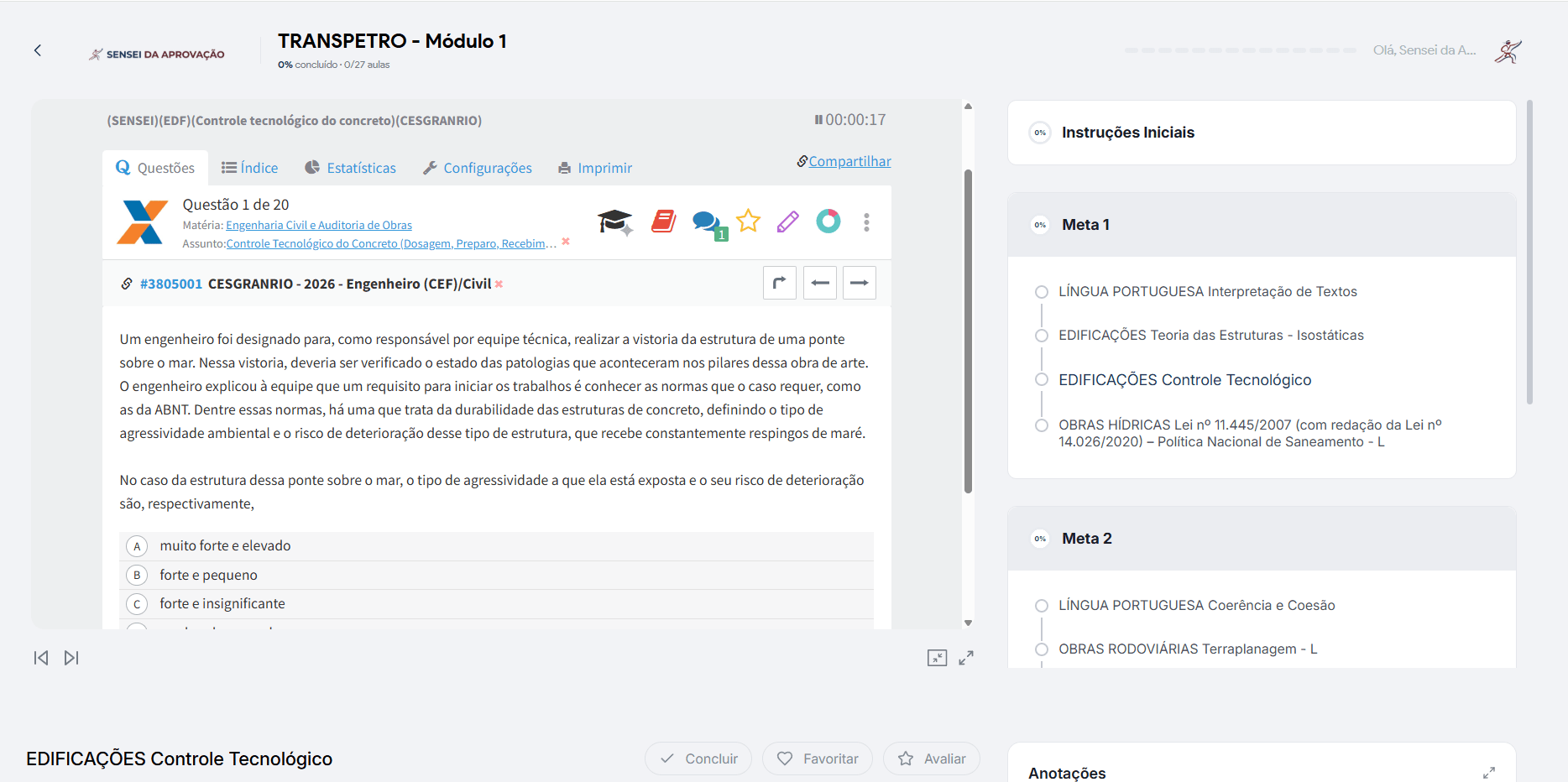Click the Anotações heading
The image size is (1568, 782).
coord(1067,773)
